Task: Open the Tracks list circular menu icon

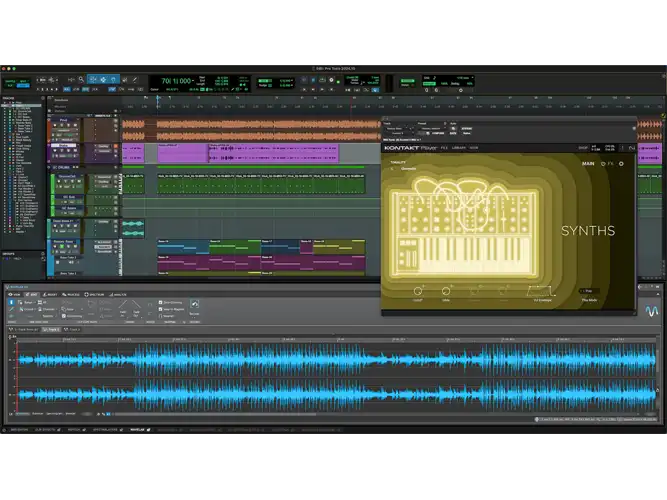Action: click(x=43, y=98)
